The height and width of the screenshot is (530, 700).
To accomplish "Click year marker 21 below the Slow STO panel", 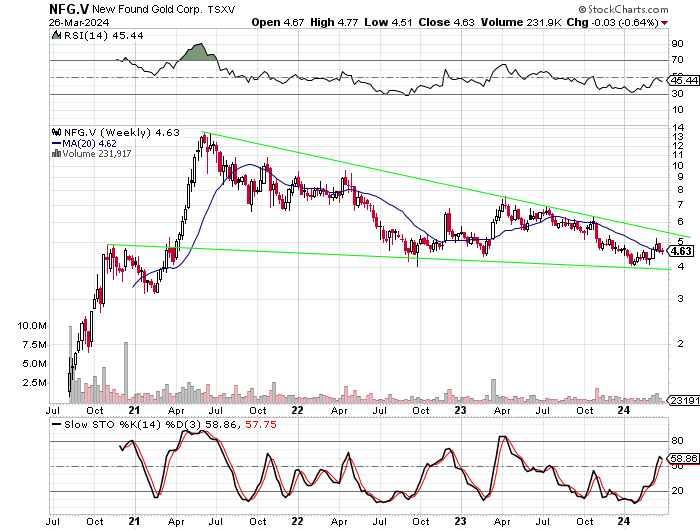I will 134,522.
